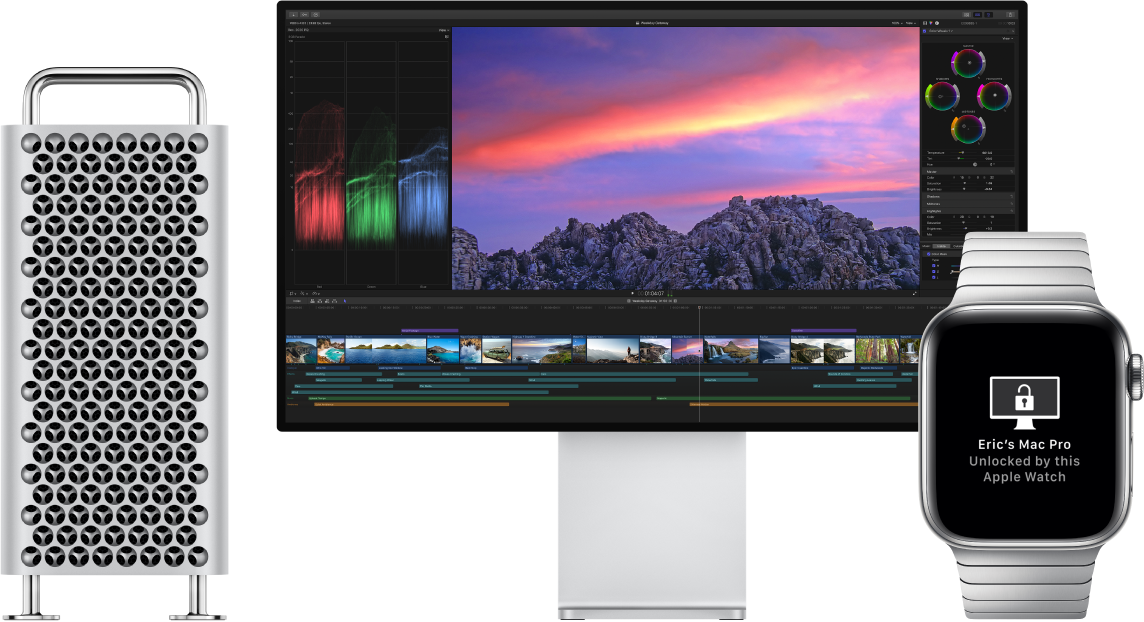Go forward in timeline history arrow
This screenshot has width=1144, height=622.
click(x=675, y=300)
